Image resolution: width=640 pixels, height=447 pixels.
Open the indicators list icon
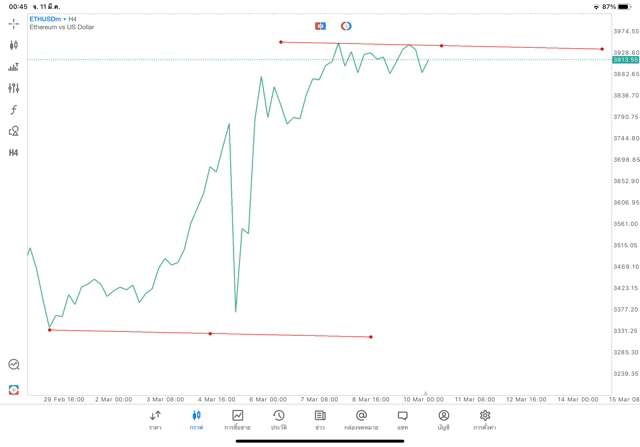click(x=13, y=67)
